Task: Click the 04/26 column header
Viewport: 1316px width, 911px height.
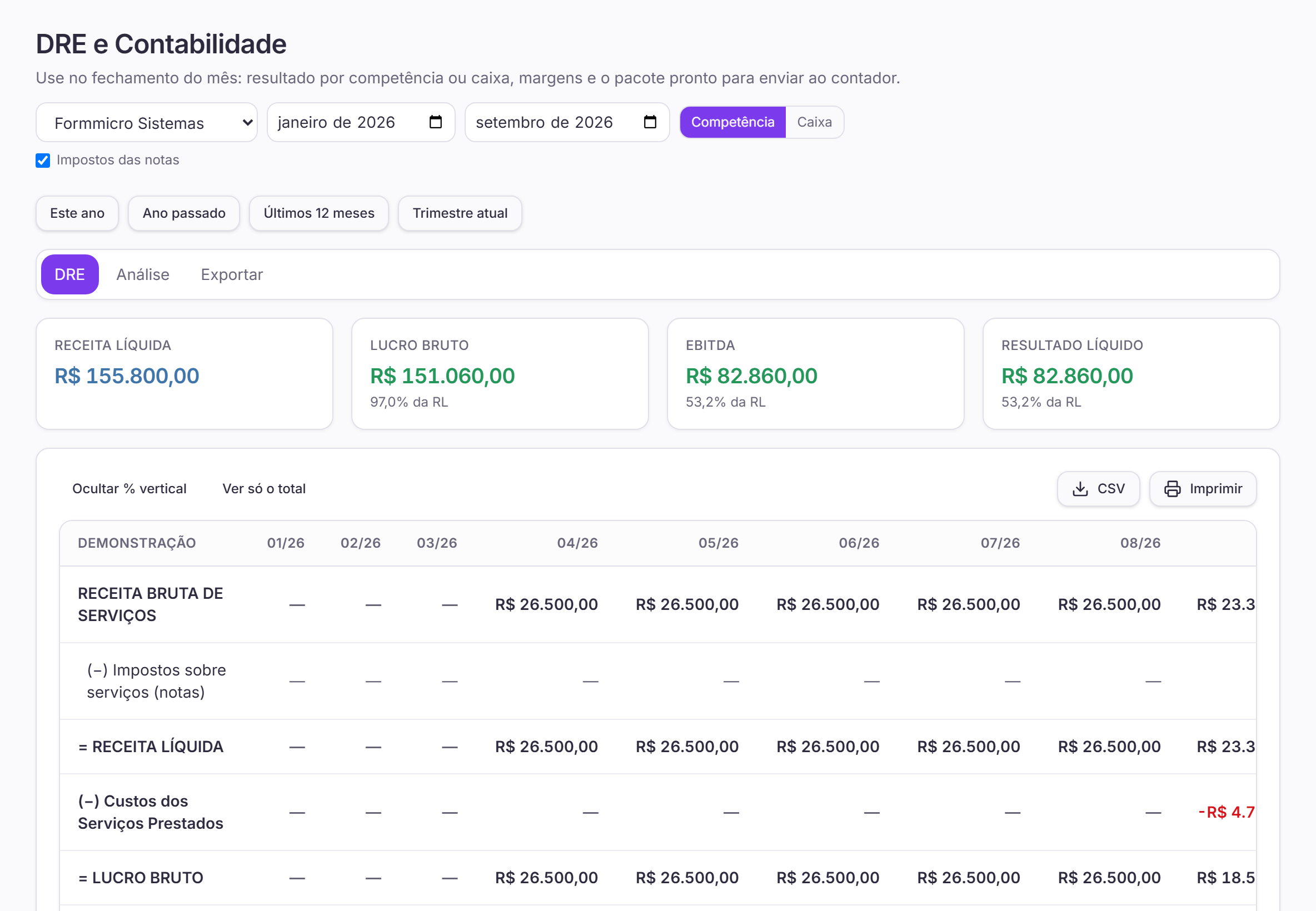Action: click(577, 543)
